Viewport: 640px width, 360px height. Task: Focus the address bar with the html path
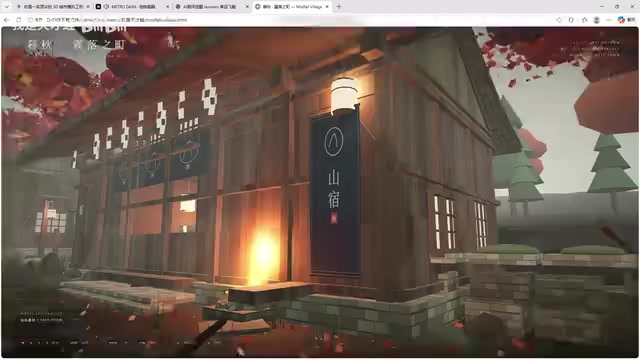117,20
